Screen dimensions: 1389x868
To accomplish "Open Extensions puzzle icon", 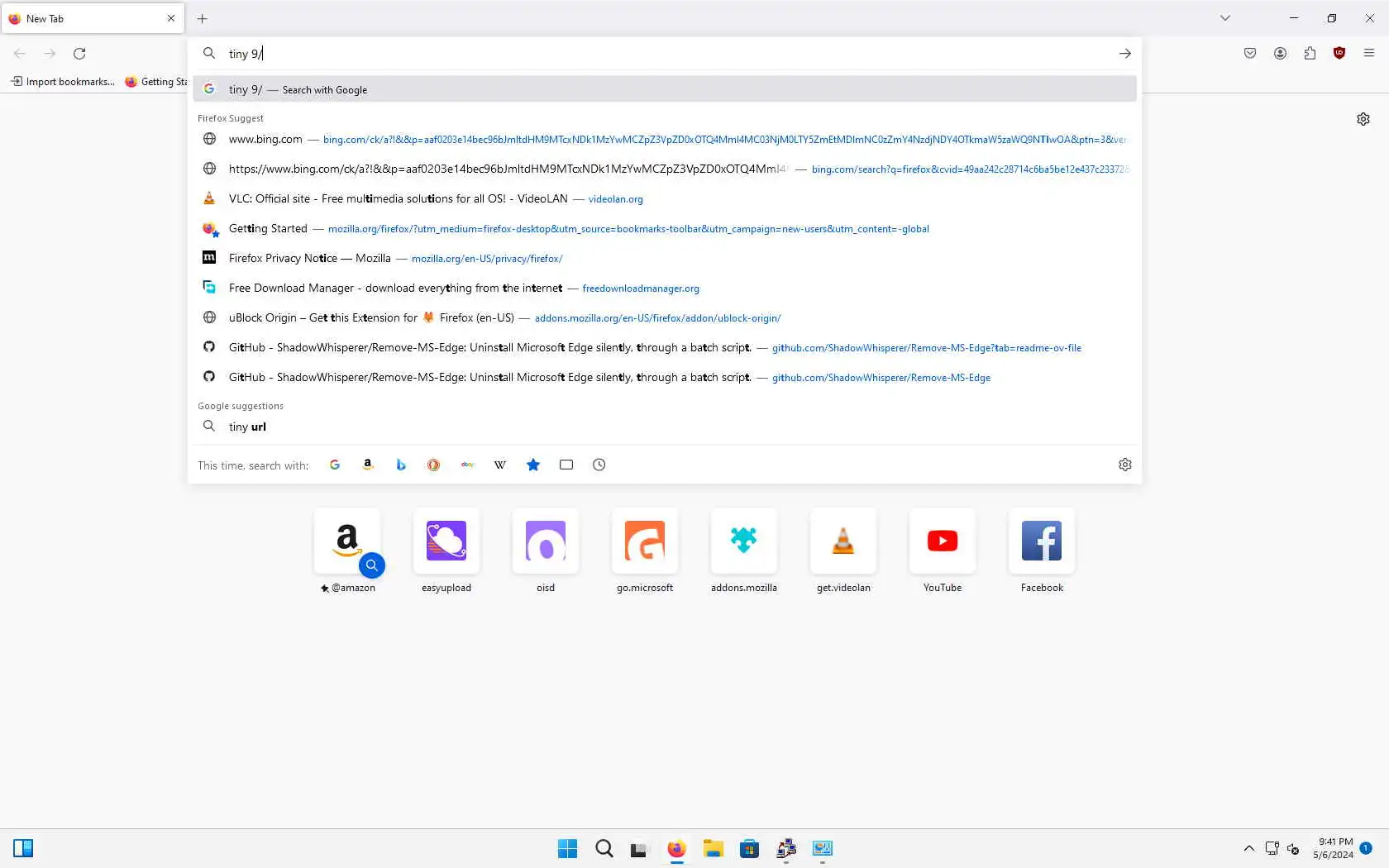I will [1310, 53].
